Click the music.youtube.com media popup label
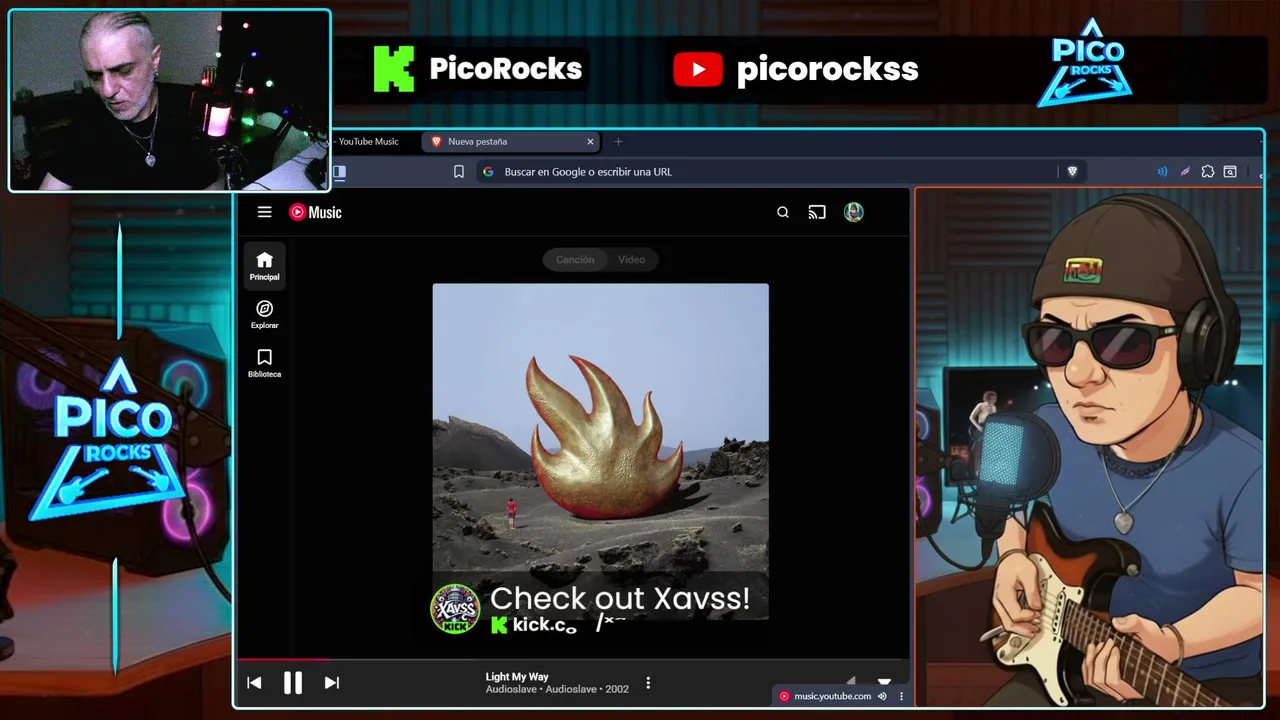Image resolution: width=1280 pixels, height=720 pixels. [x=832, y=696]
